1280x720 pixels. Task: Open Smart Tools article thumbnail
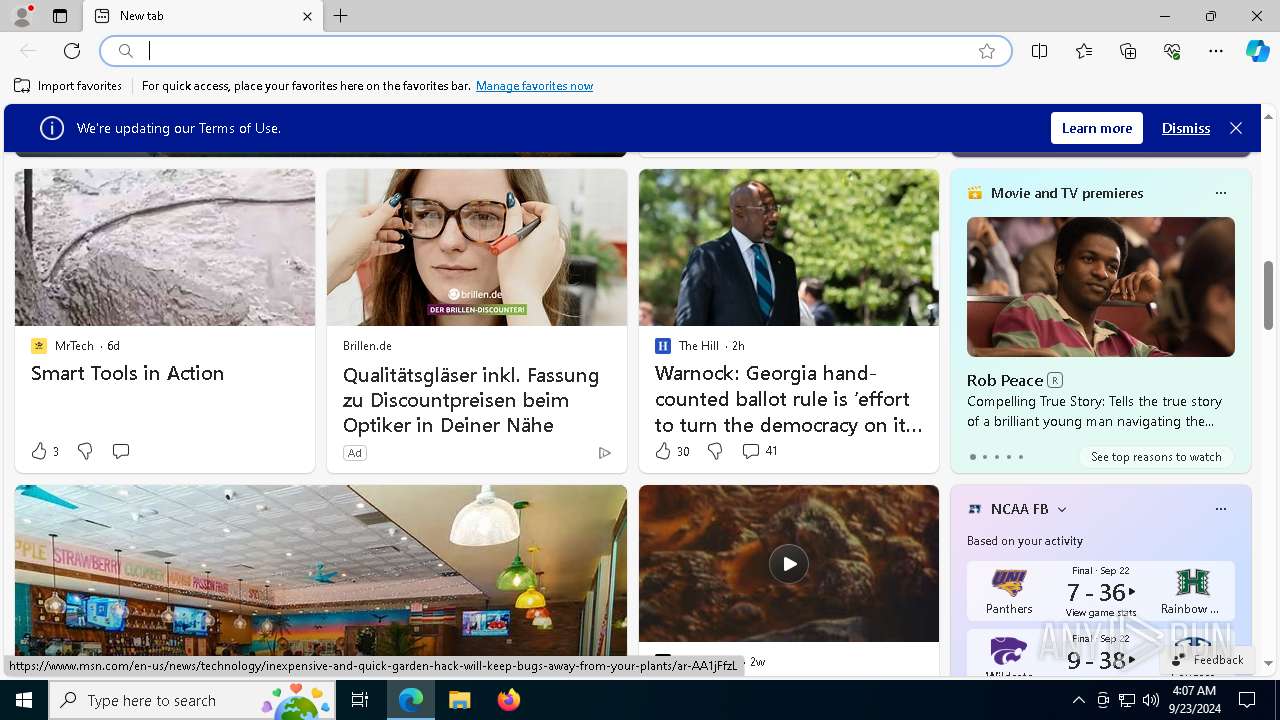click(165, 247)
